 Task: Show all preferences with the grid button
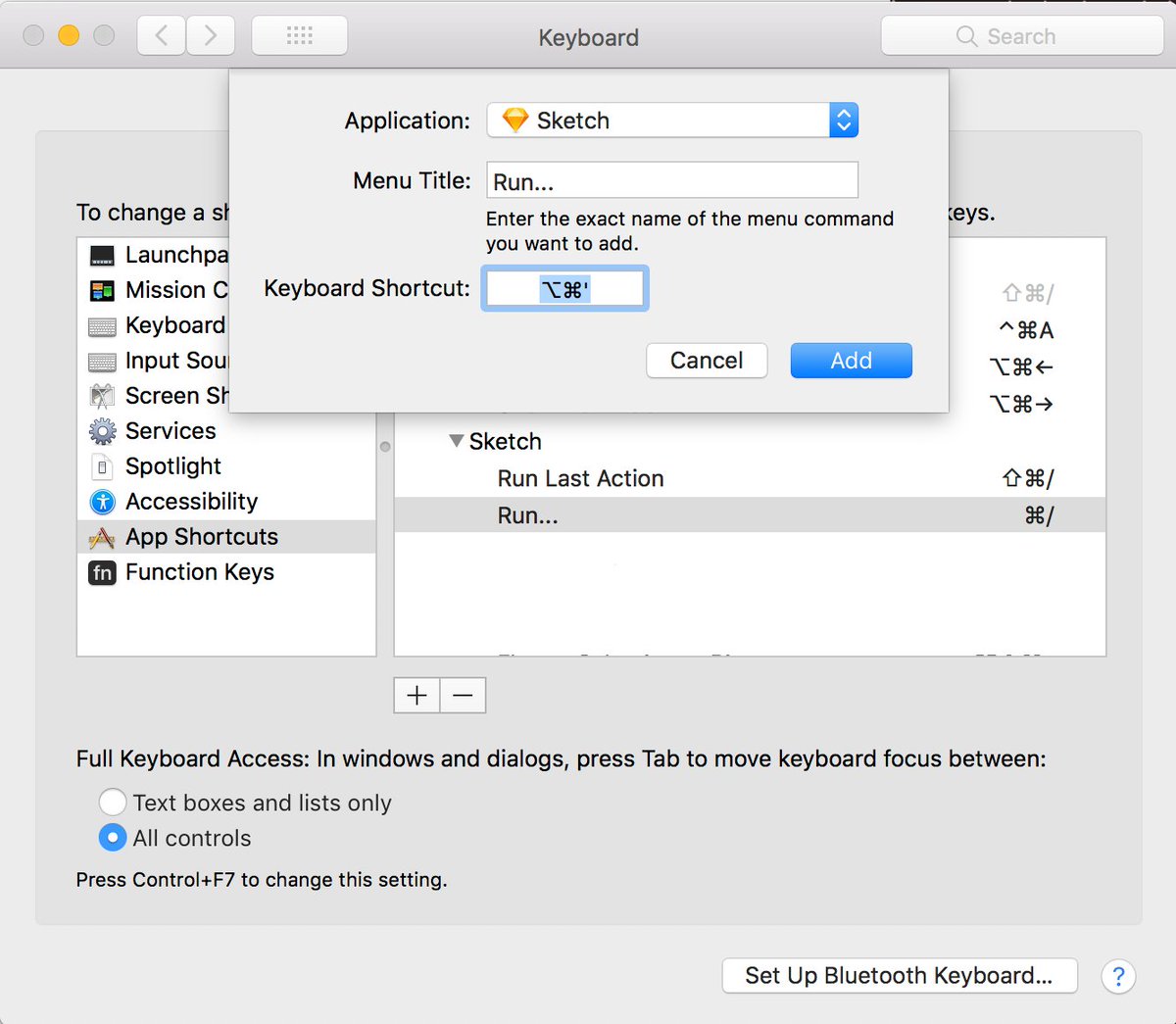[300, 36]
